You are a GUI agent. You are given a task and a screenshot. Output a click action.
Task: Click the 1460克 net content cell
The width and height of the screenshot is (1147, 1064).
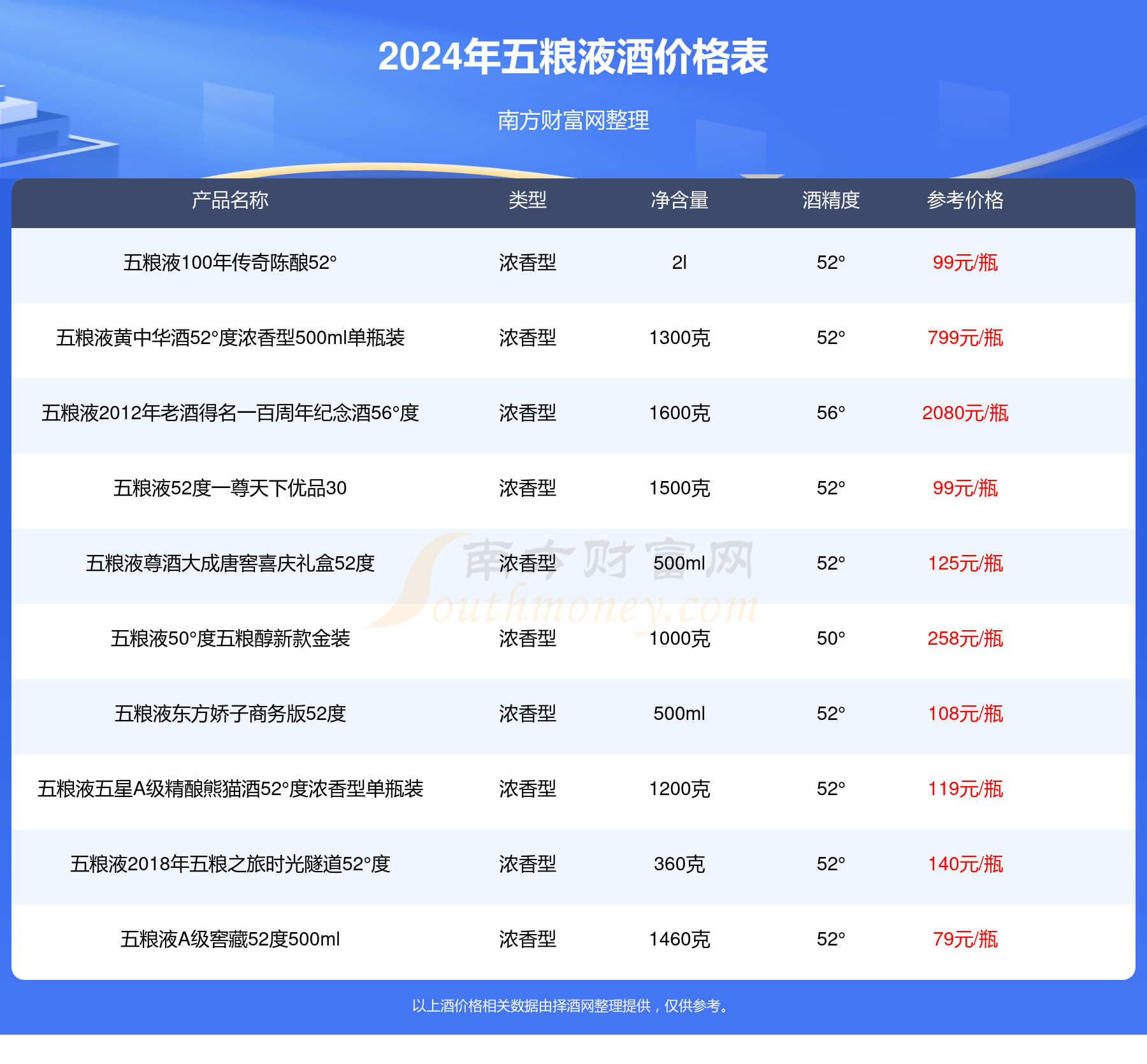(679, 939)
